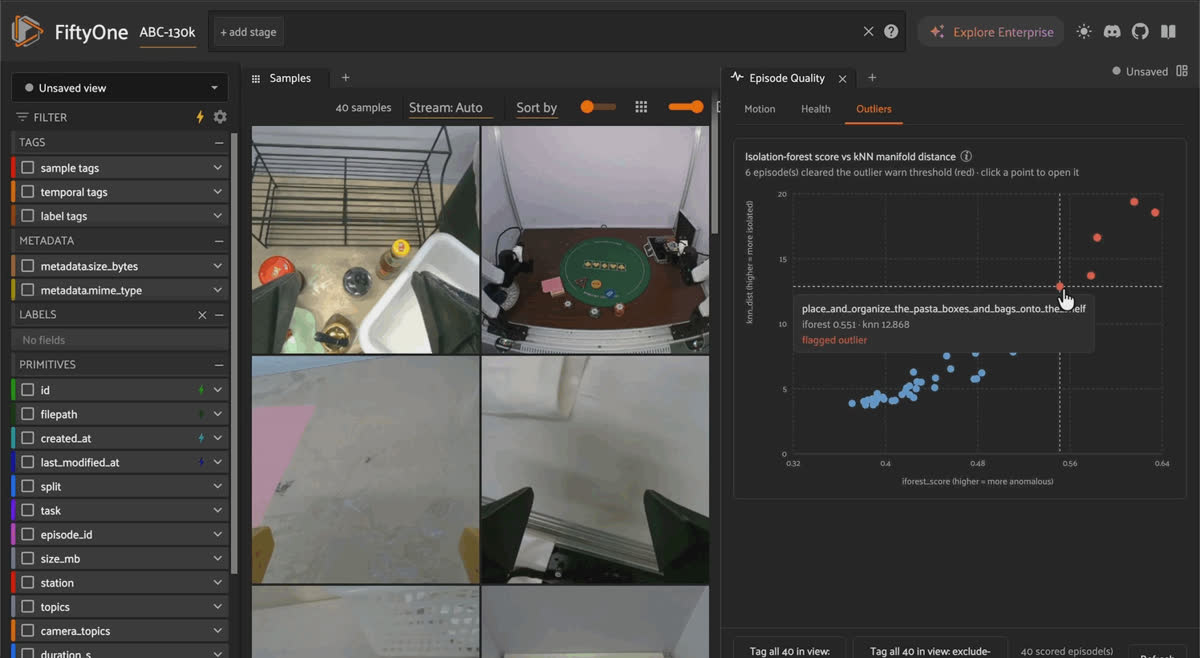Adjust the first orange slider beside Sort by

pyautogui.click(x=598, y=107)
